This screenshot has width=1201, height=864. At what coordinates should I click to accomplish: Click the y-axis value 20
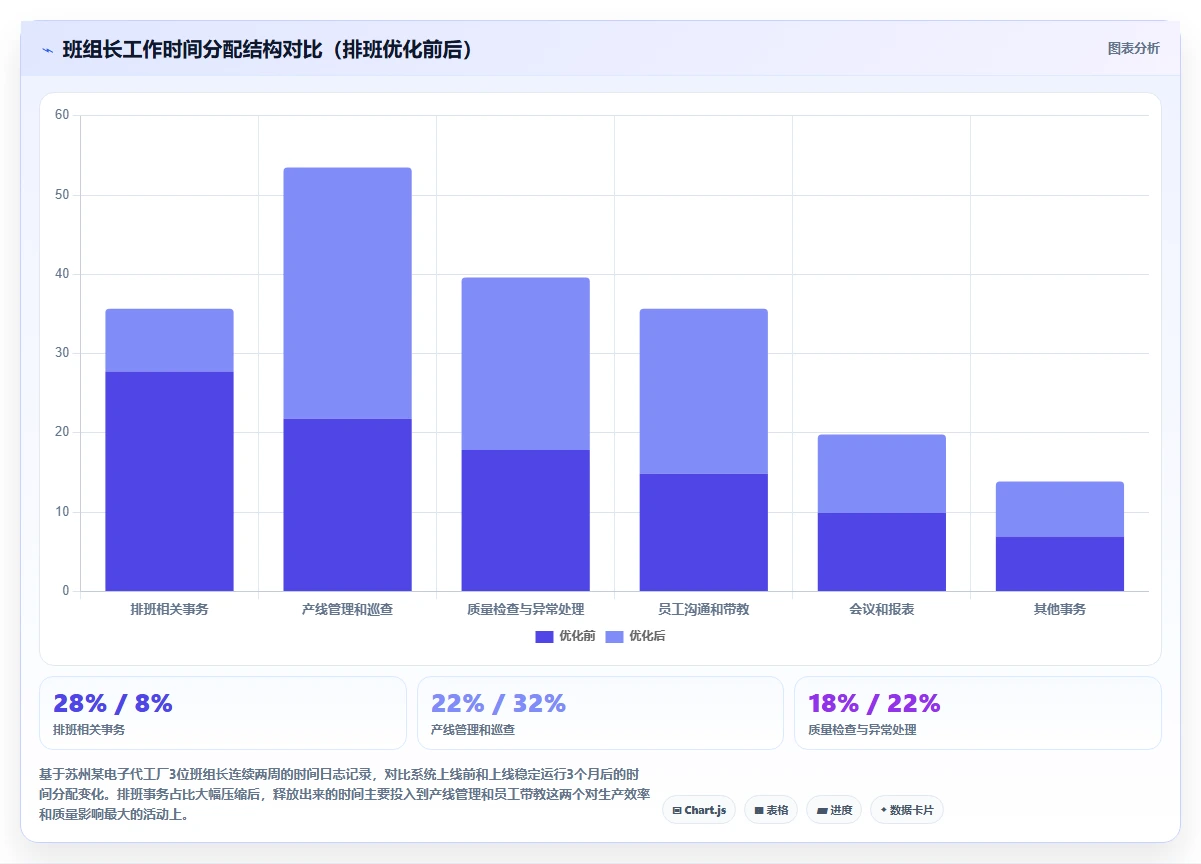pos(62,432)
